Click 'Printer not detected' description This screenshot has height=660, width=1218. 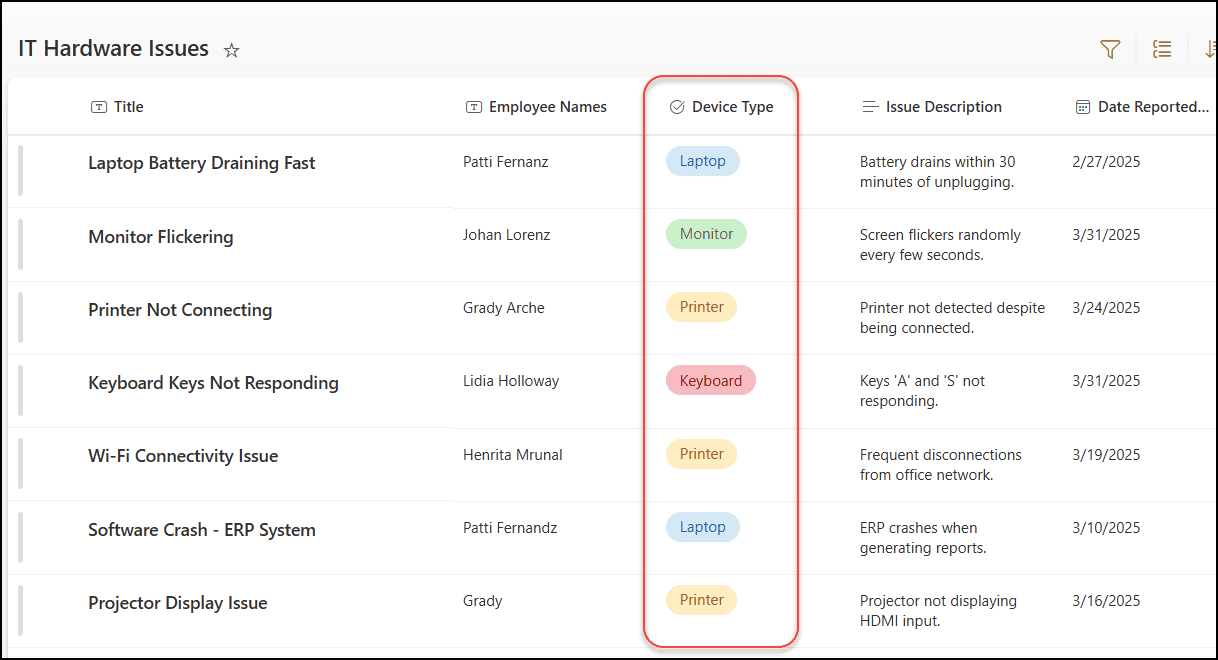[952, 318]
